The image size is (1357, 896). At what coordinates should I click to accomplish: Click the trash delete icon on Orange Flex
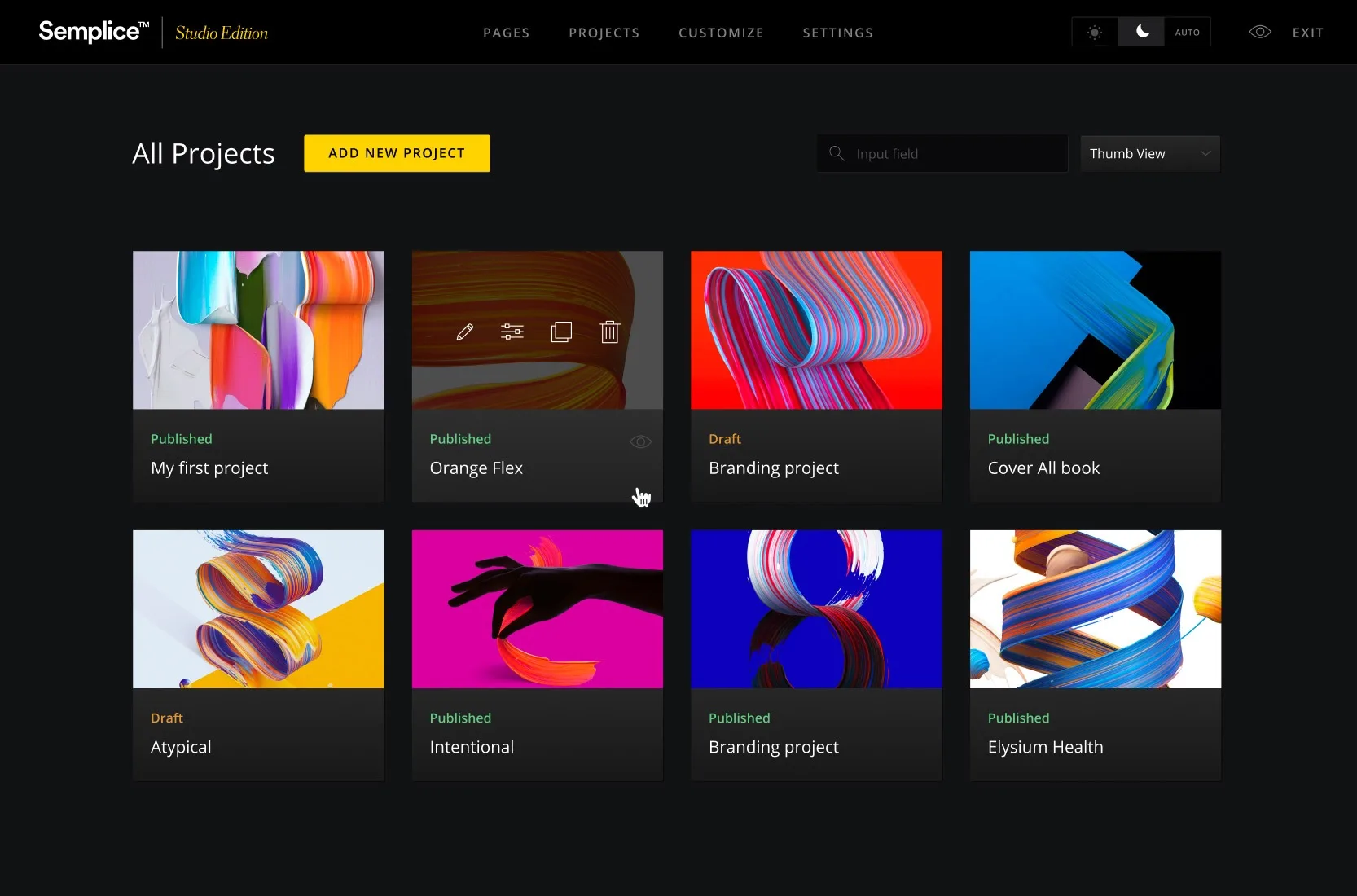pos(610,332)
